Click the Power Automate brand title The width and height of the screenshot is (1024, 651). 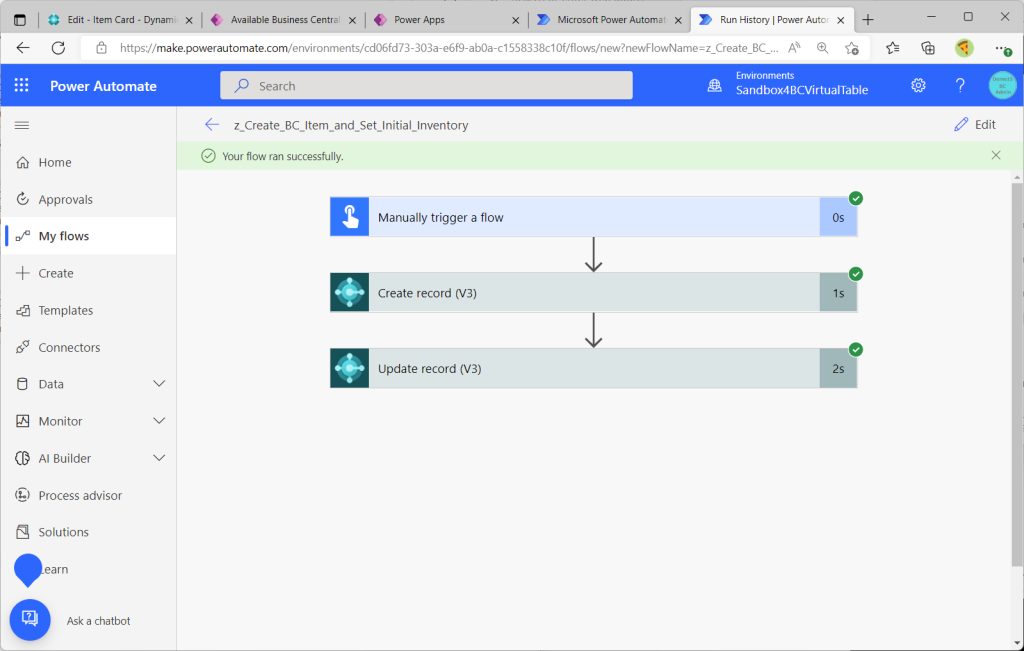coord(103,86)
